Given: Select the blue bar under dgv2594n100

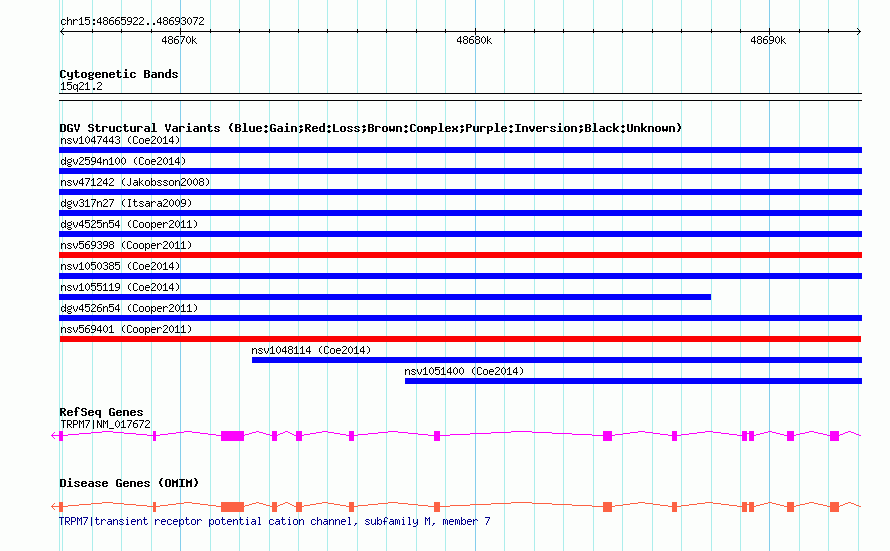Looking at the screenshot, I should click(460, 171).
